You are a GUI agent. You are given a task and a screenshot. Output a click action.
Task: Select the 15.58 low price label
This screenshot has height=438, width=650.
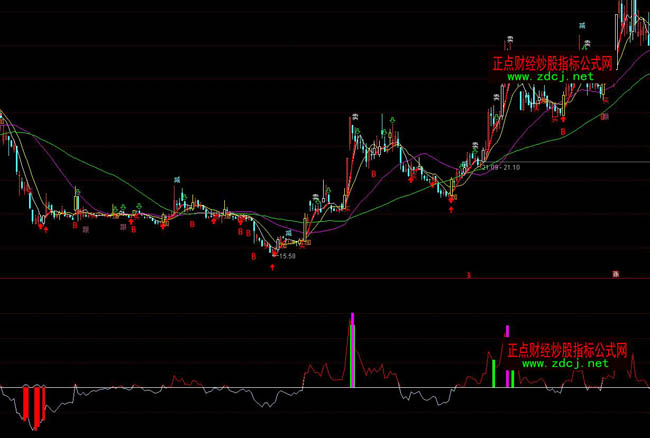pos(287,256)
